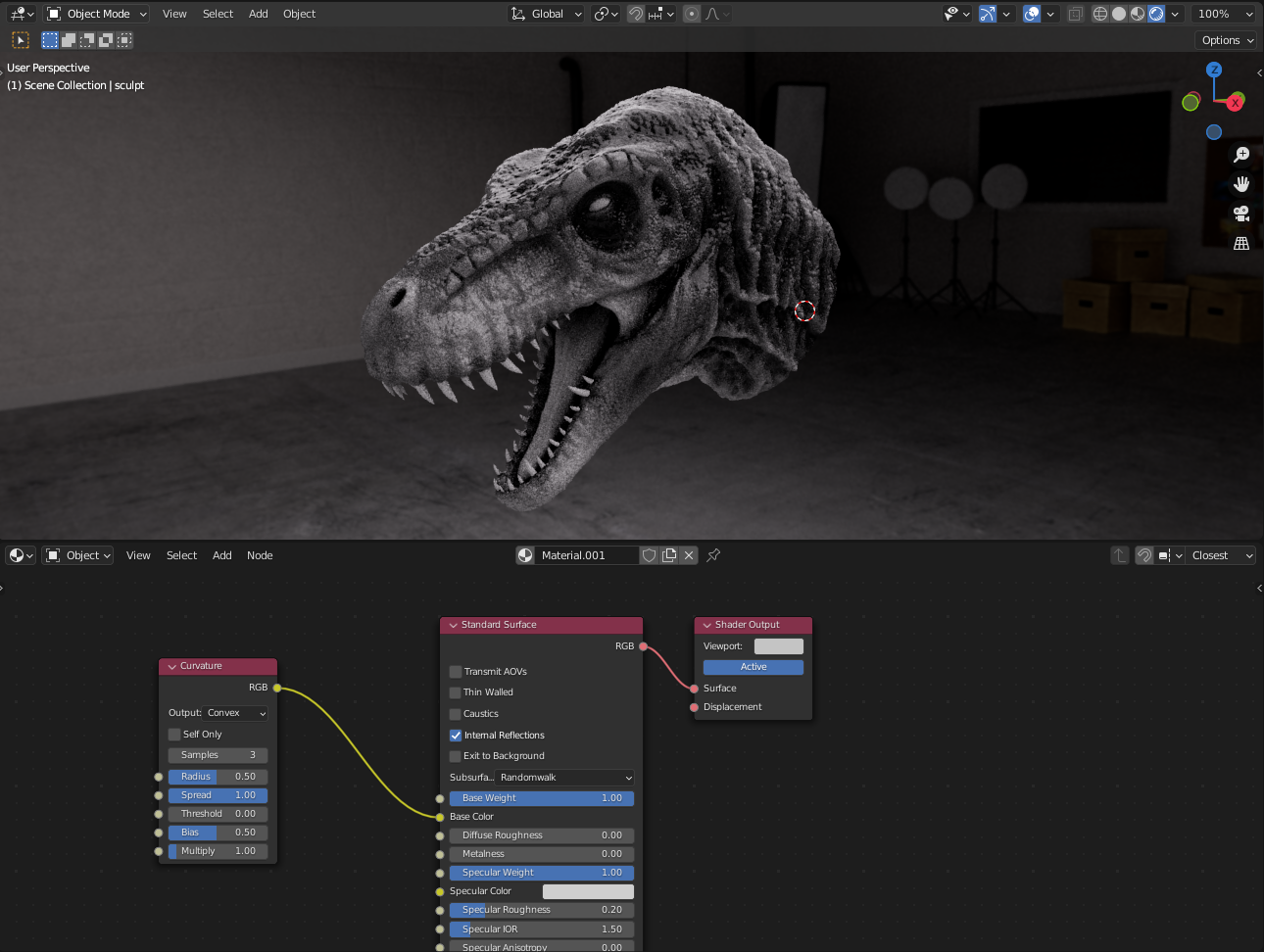Disable Internal Reflections on Standard Surface
Image resolution: width=1264 pixels, height=952 pixels.
coord(455,735)
